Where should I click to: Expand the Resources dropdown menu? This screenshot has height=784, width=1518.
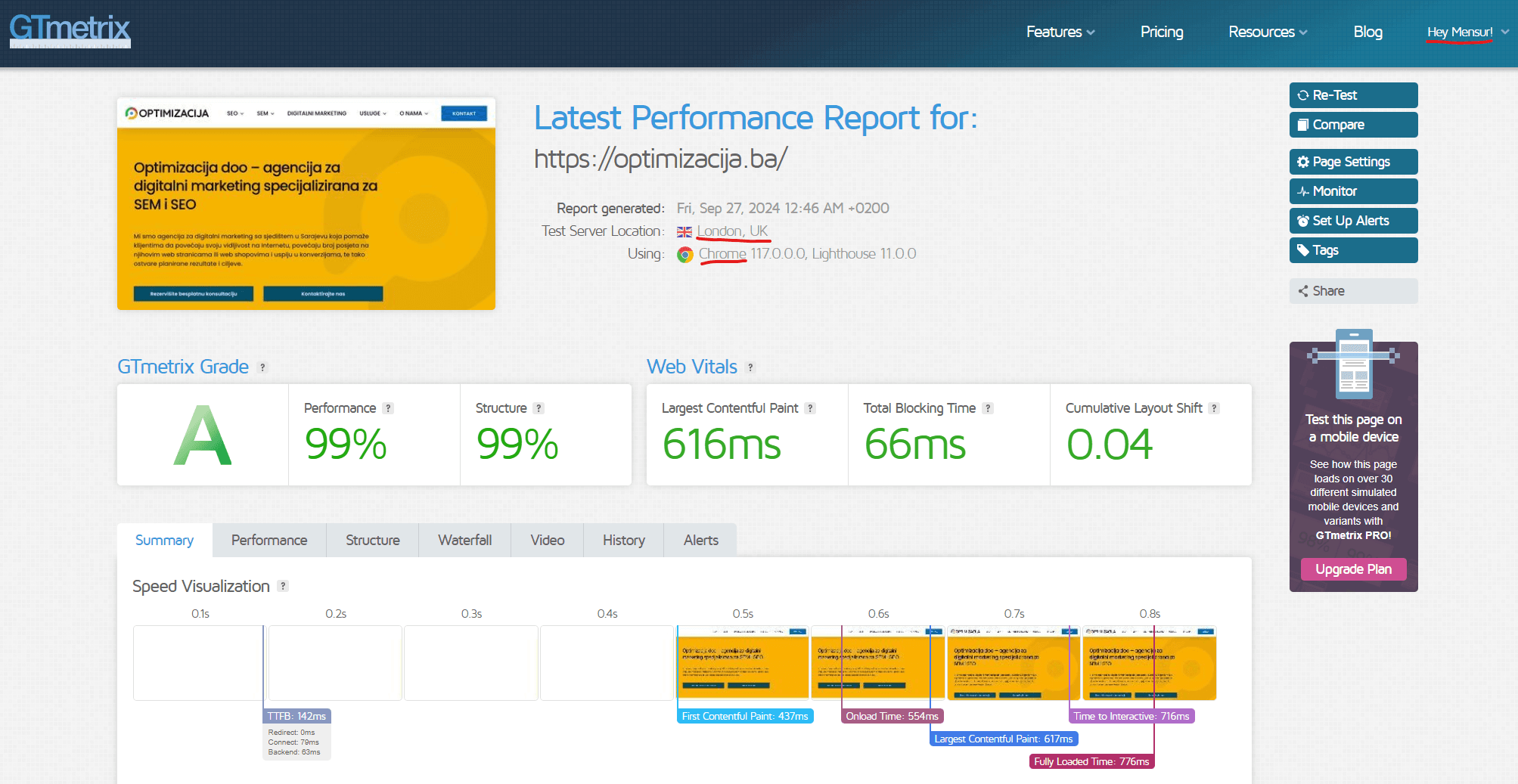point(1267,32)
